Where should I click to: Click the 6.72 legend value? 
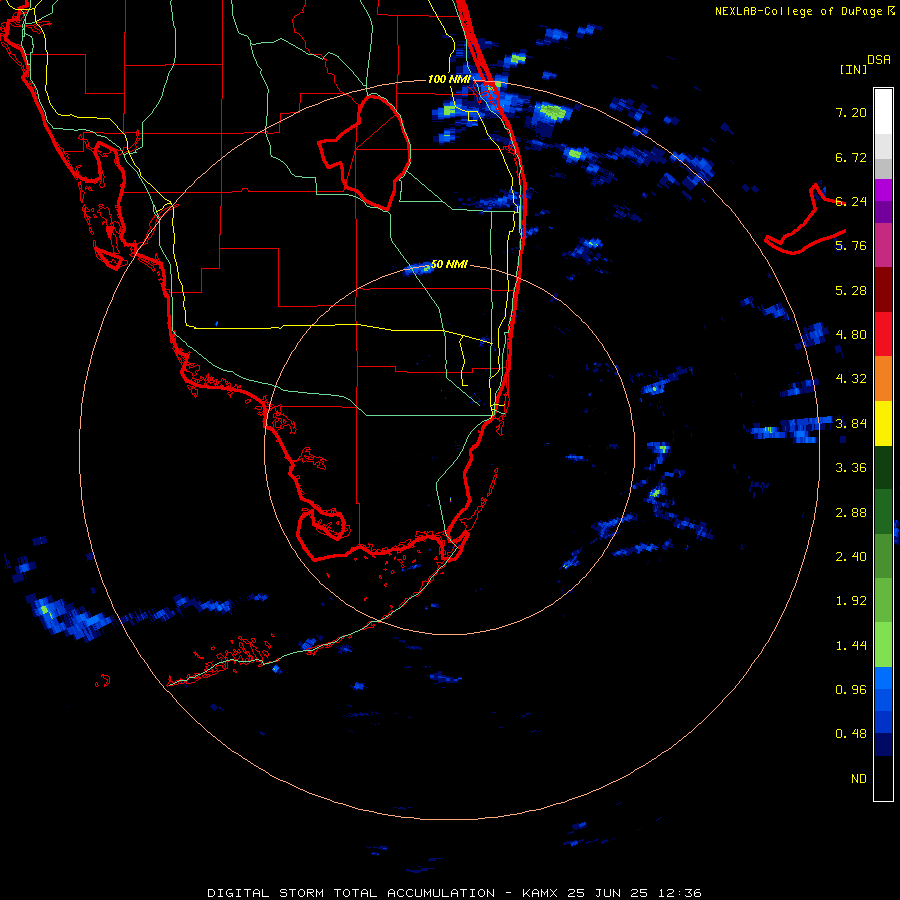851,157
